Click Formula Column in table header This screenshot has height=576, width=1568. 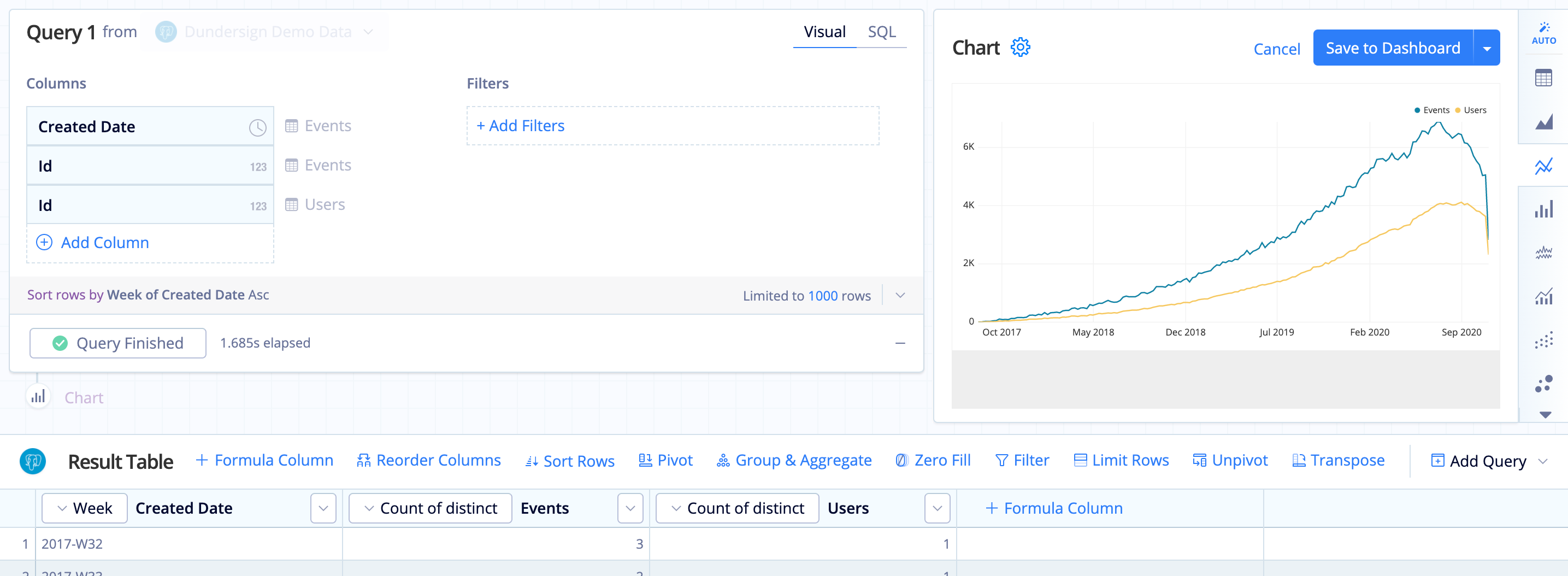click(x=1054, y=508)
